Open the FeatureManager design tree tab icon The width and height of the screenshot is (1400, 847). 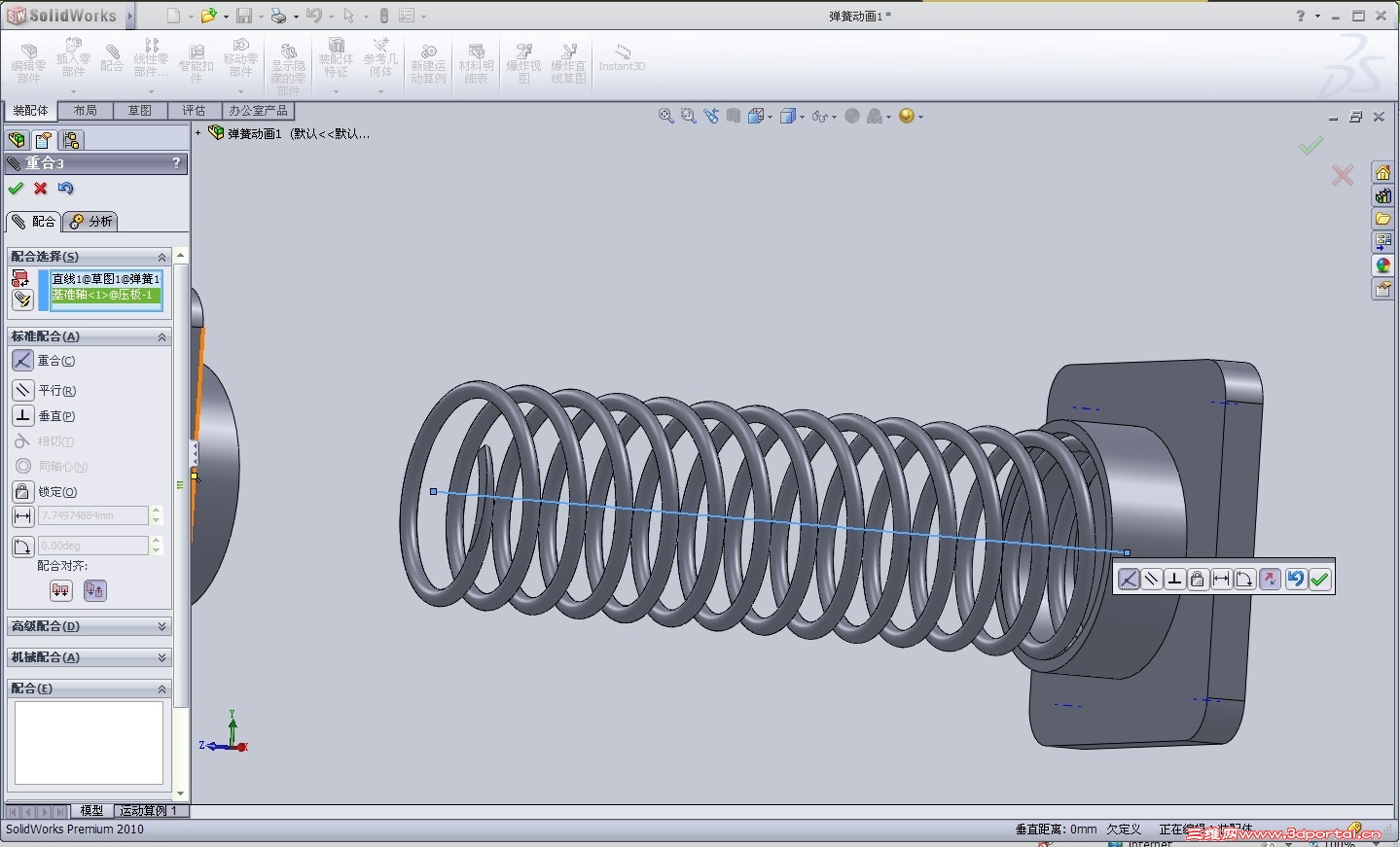17,140
